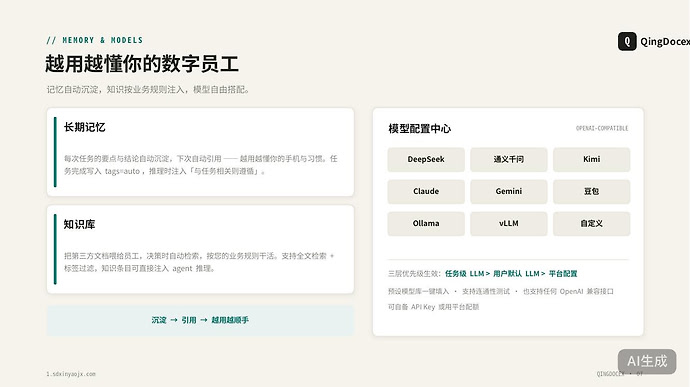The height and width of the screenshot is (387, 690).
Task: Pick the Claude model button
Action: pyautogui.click(x=426, y=192)
